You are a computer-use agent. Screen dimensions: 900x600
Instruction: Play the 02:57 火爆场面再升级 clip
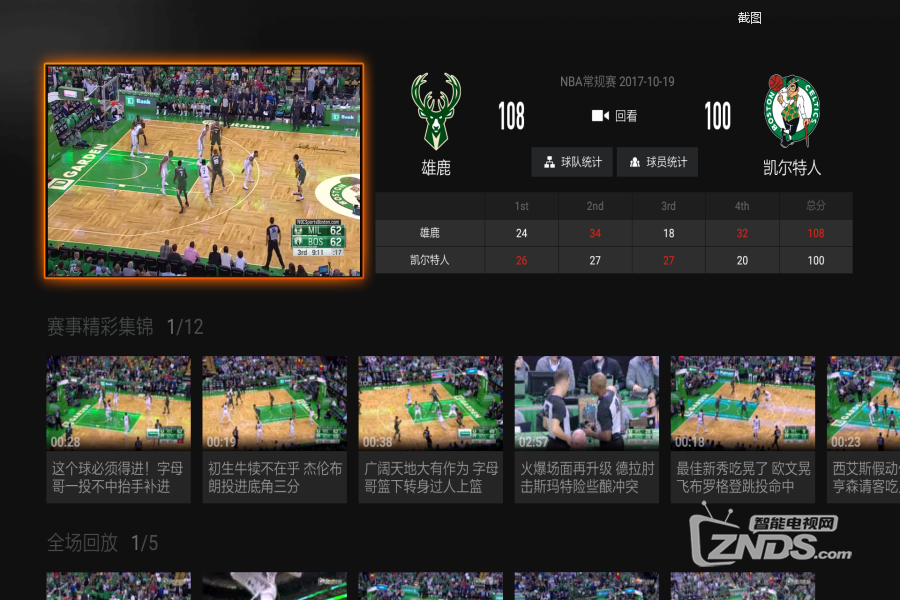tap(587, 428)
